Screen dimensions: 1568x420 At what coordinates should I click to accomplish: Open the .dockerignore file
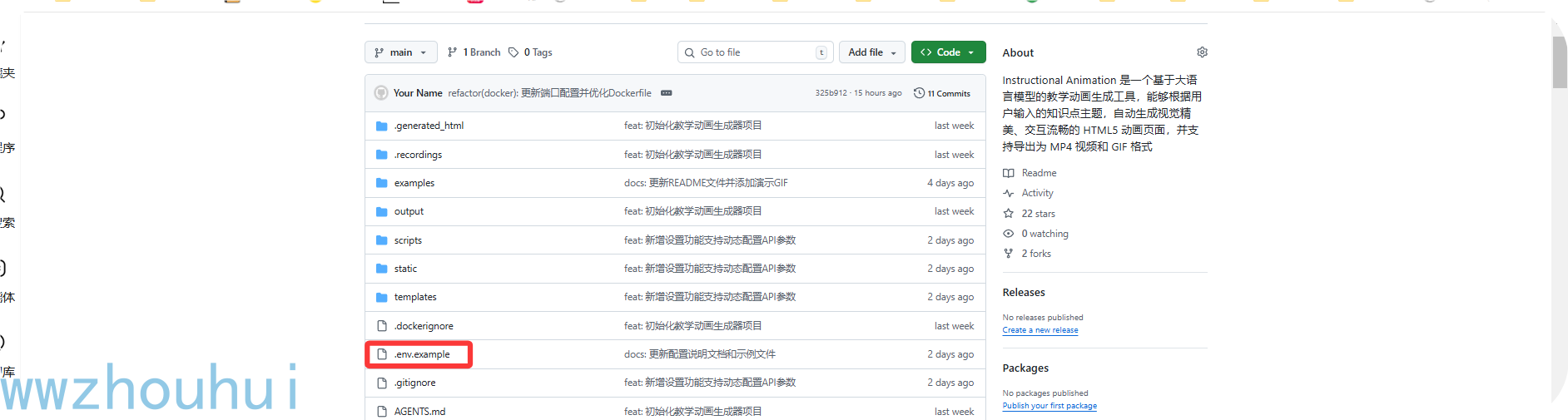424,326
